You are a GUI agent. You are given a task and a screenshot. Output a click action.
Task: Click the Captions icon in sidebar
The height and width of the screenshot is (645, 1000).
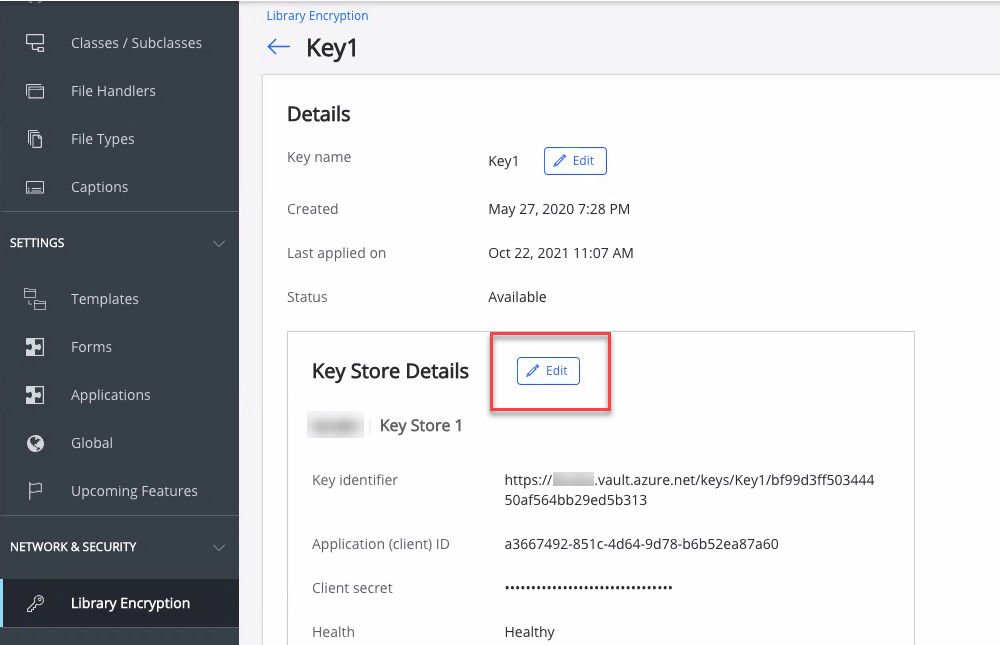(35, 187)
